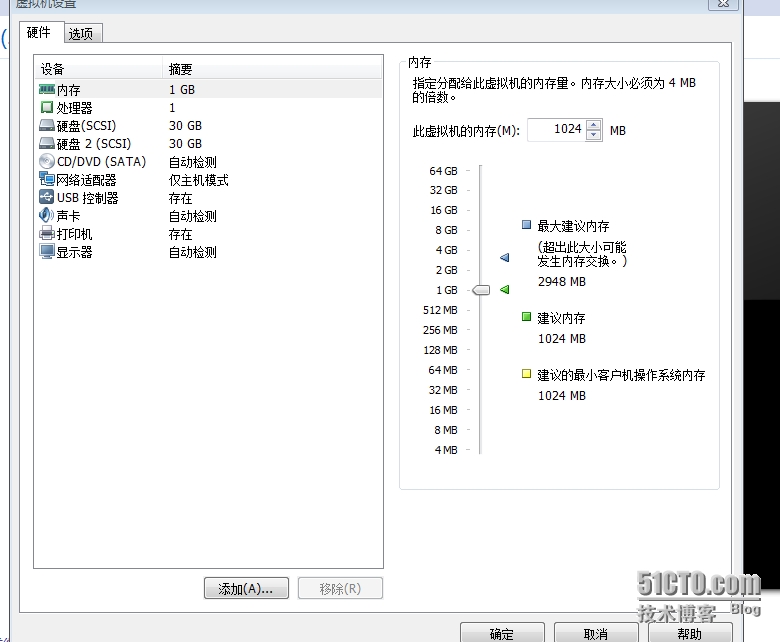The width and height of the screenshot is (780, 642).
Task: Click the yellow minimum guest OS memory square
Action: click(x=526, y=373)
